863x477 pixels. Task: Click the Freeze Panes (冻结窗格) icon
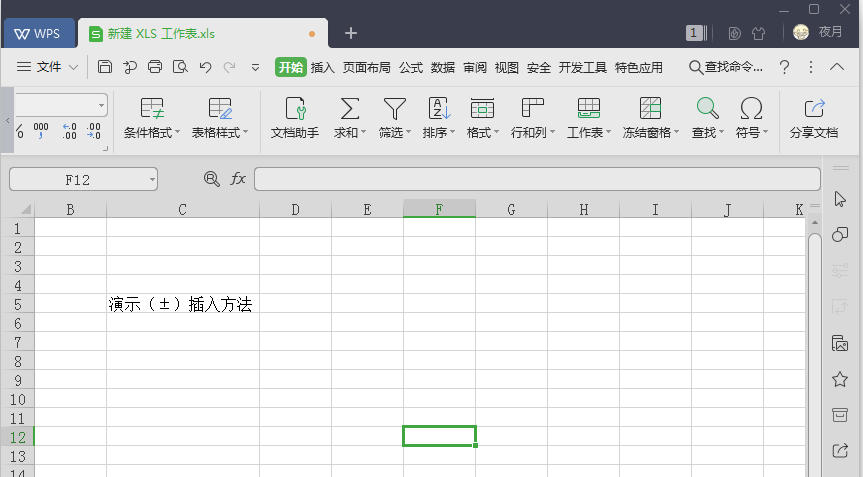[x=650, y=108]
